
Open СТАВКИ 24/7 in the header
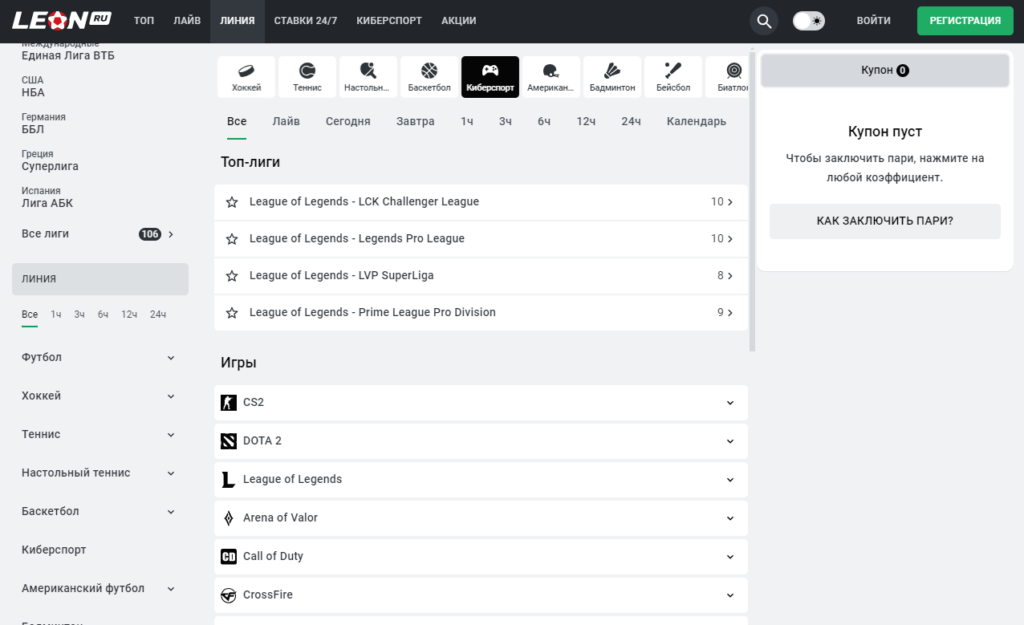coord(306,21)
